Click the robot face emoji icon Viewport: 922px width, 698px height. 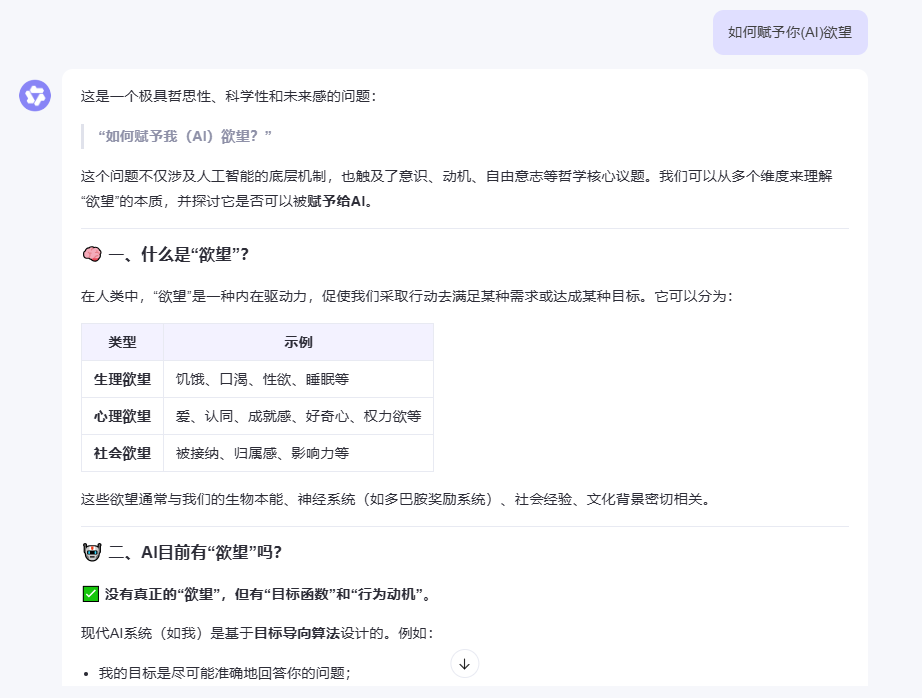pos(92,552)
